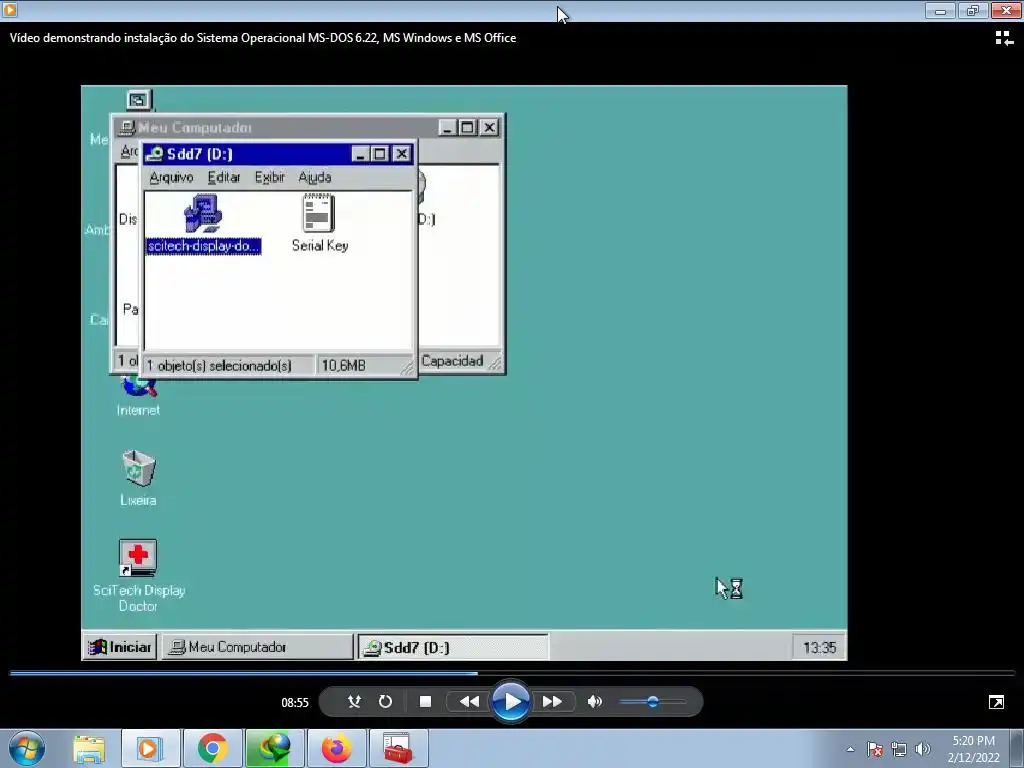Show hidden system tray icons
Screen dimensions: 1024x768
coord(850,749)
